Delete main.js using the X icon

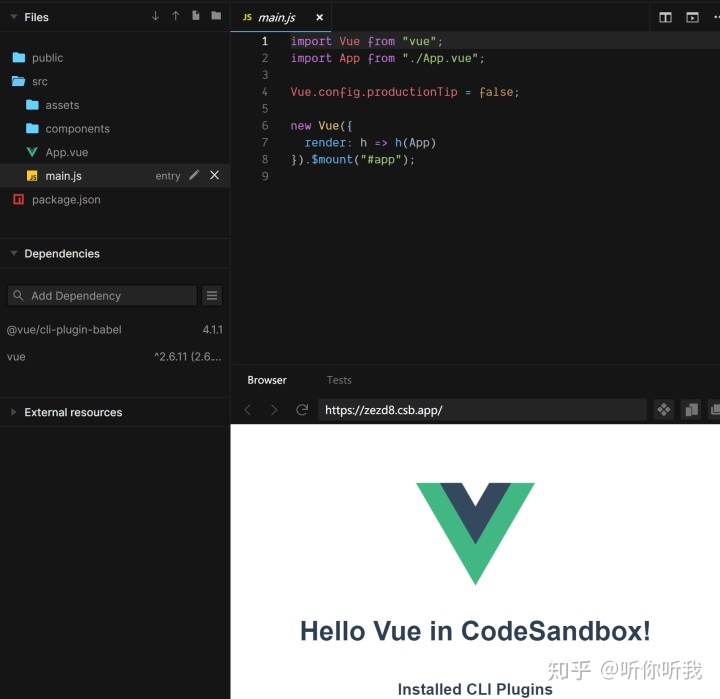pos(214,175)
